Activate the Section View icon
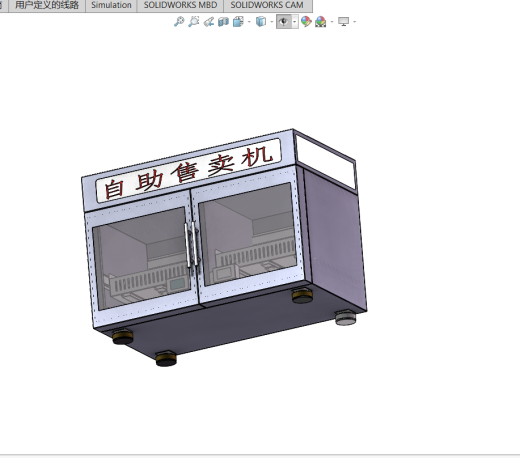Viewport: 520px width, 458px height. pos(223,22)
